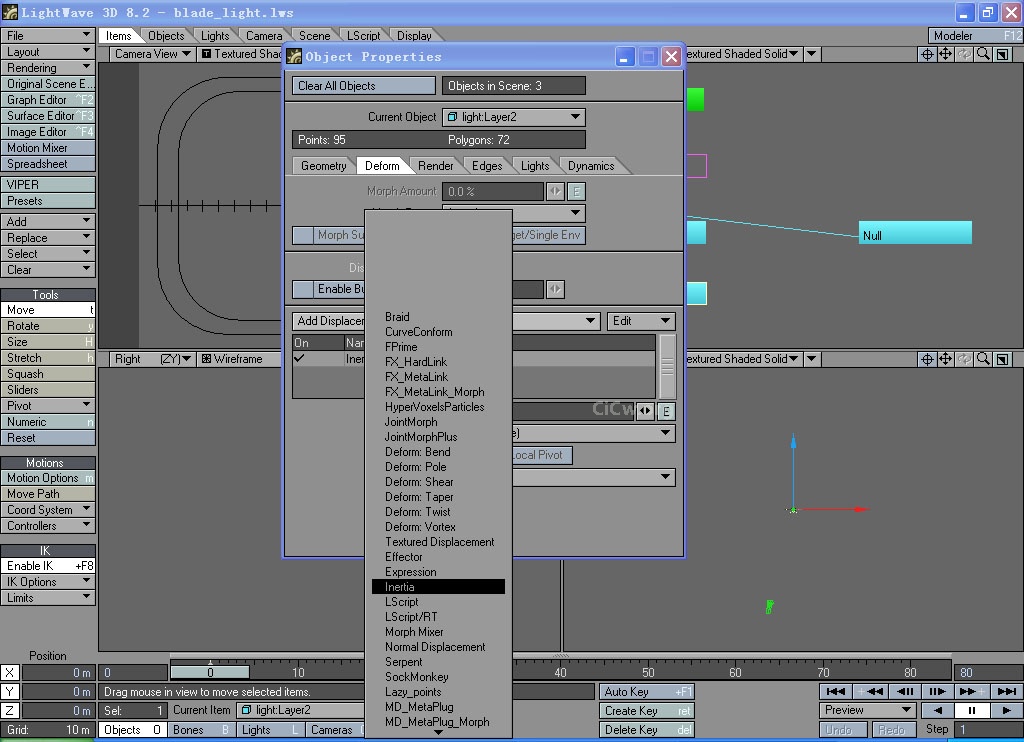The image size is (1024, 742).
Task: Click the maximize-viewport icon in the upper-right viewport
Action: pyautogui.click(x=1002, y=54)
